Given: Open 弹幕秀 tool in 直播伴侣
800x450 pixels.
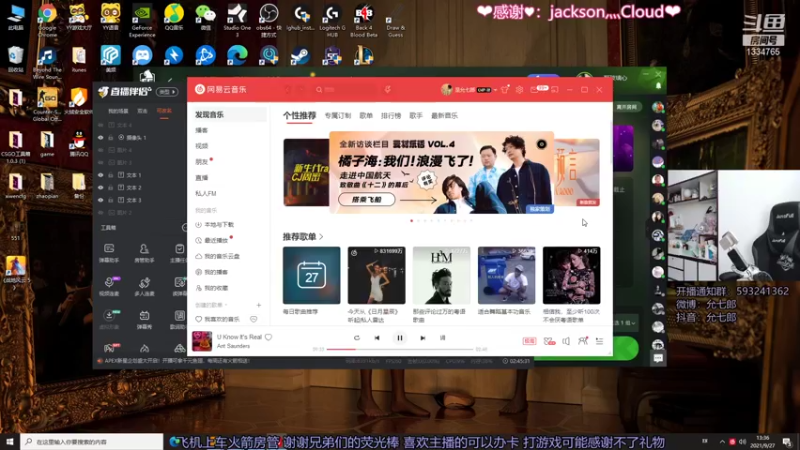Looking at the screenshot, I should click(x=144, y=319).
